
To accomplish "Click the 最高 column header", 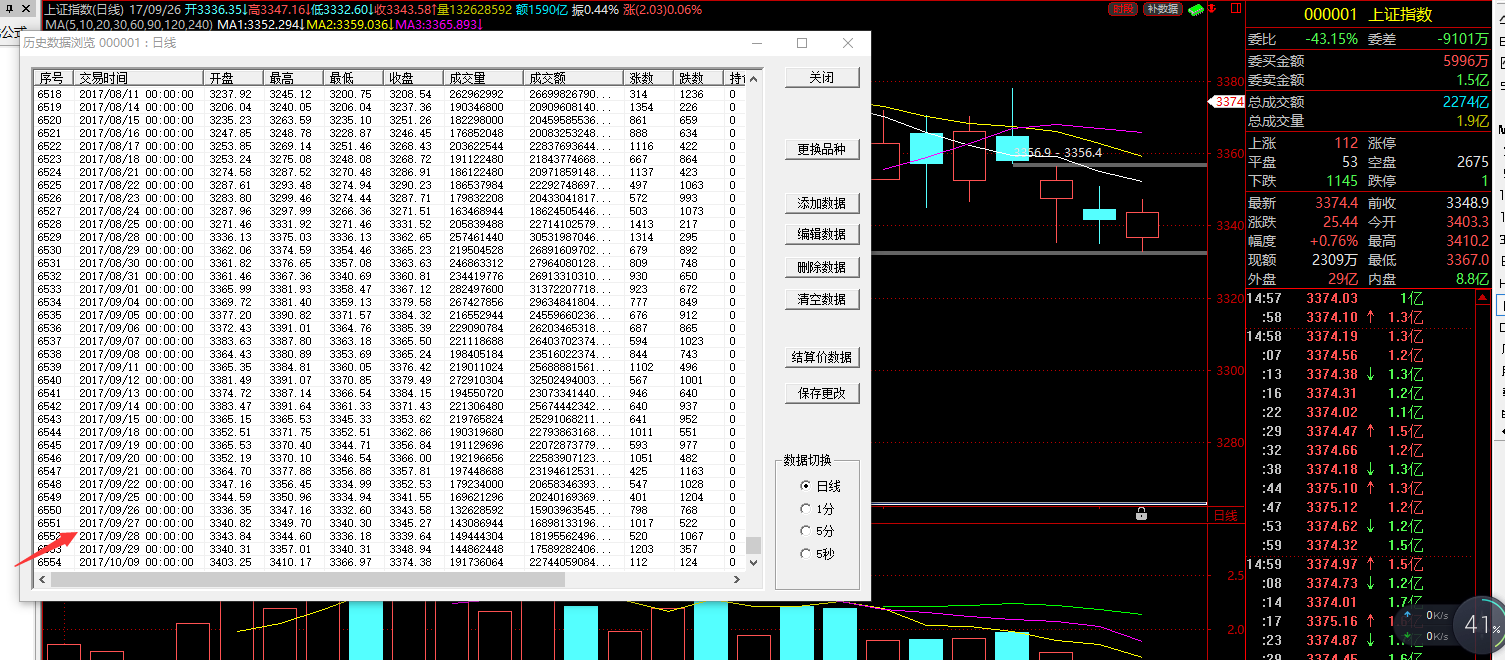I will [x=294, y=78].
